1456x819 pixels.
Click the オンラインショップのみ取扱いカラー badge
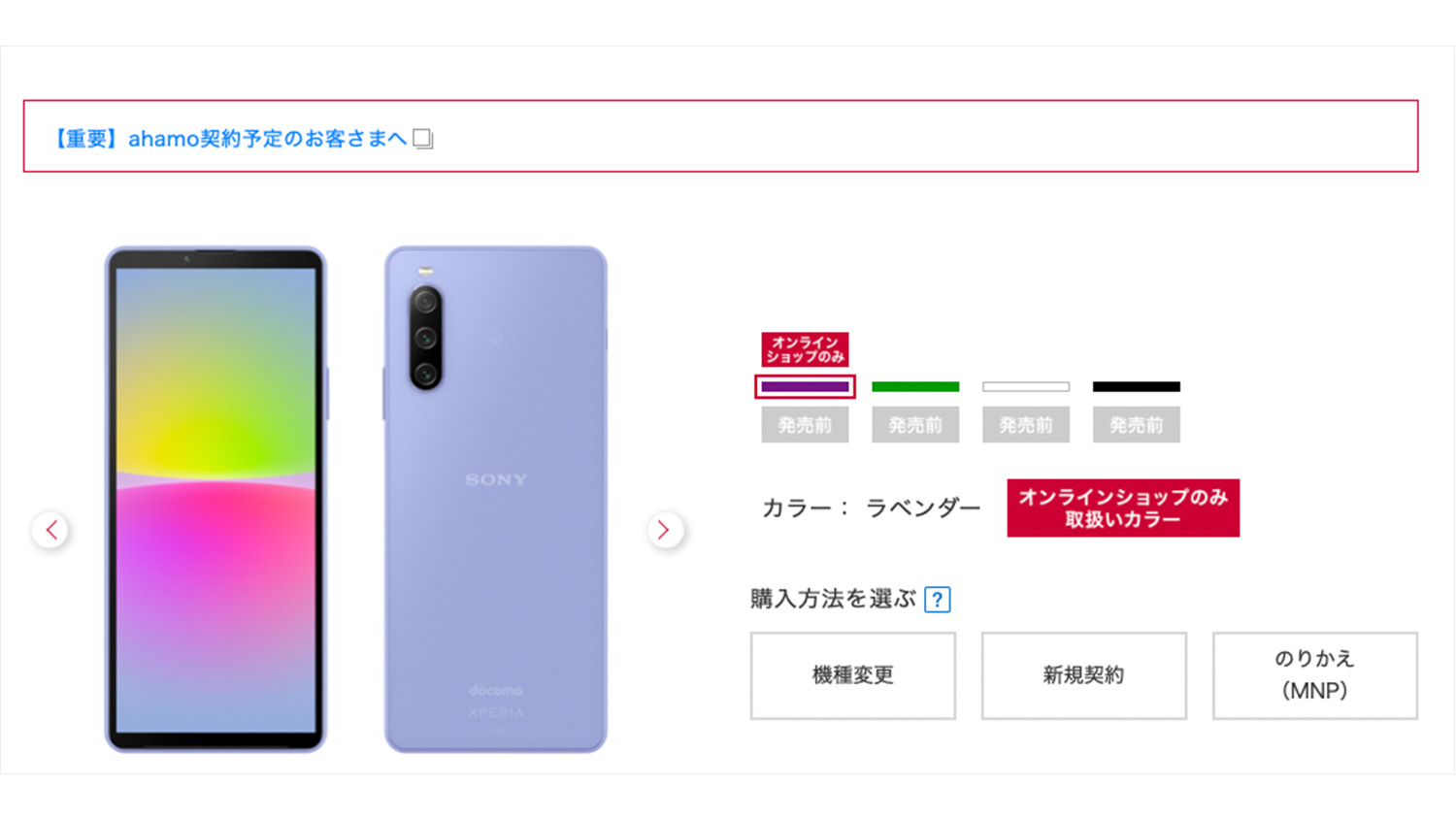pyautogui.click(x=1123, y=508)
